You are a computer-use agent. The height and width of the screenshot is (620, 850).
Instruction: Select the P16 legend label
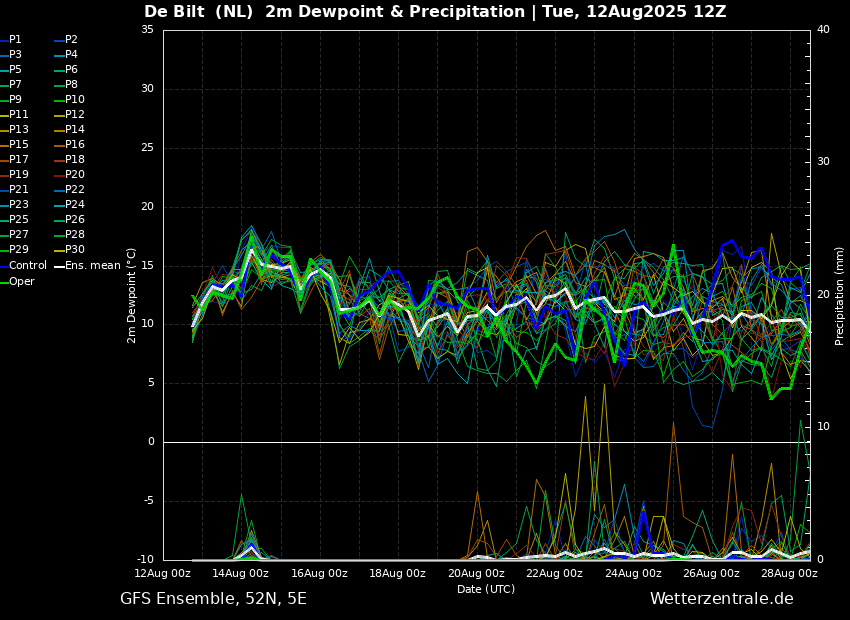tap(75, 145)
